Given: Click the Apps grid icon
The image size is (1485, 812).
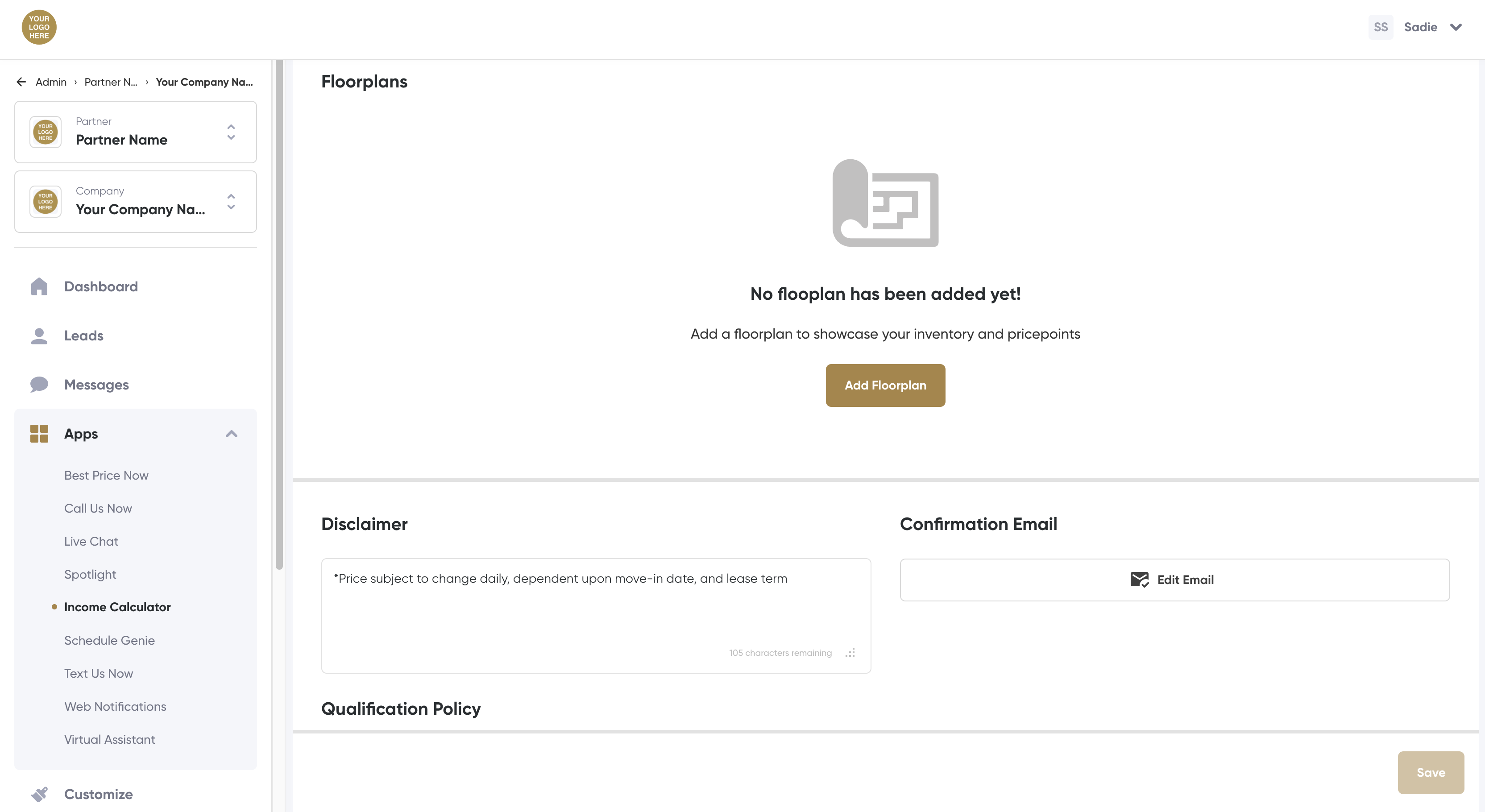Looking at the screenshot, I should pos(39,433).
